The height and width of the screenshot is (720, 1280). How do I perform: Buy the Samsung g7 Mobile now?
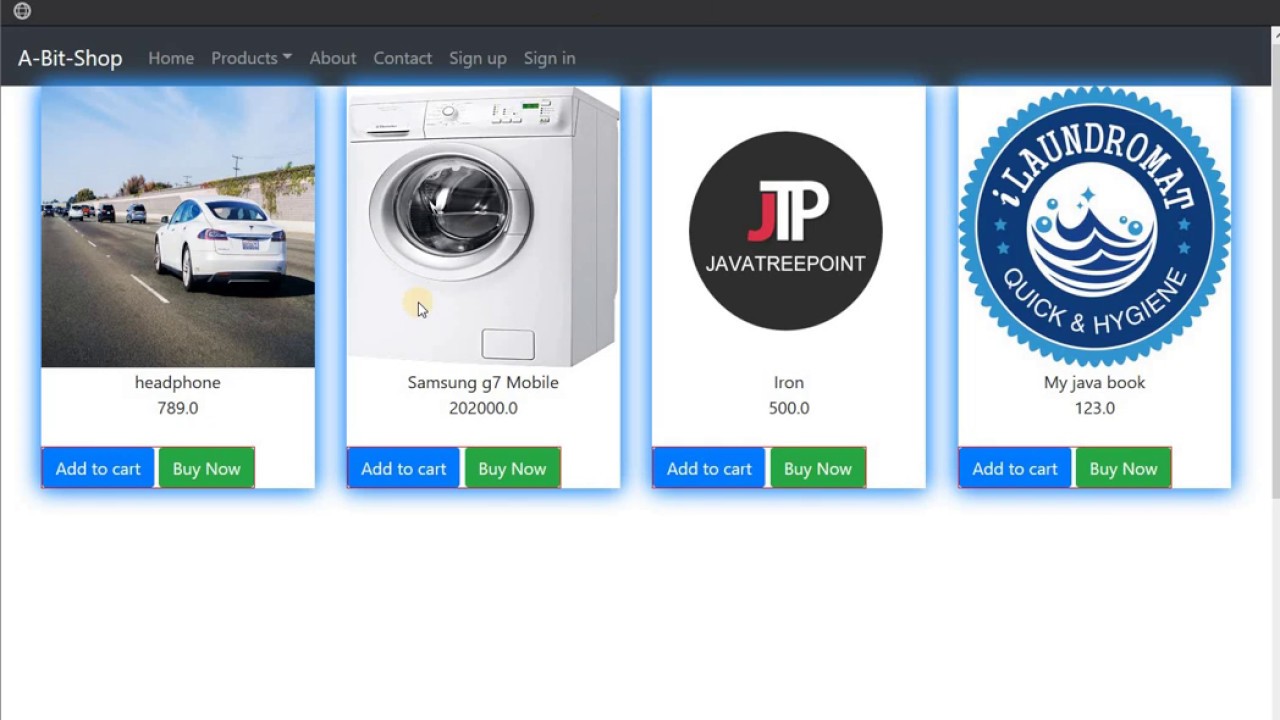tap(512, 468)
